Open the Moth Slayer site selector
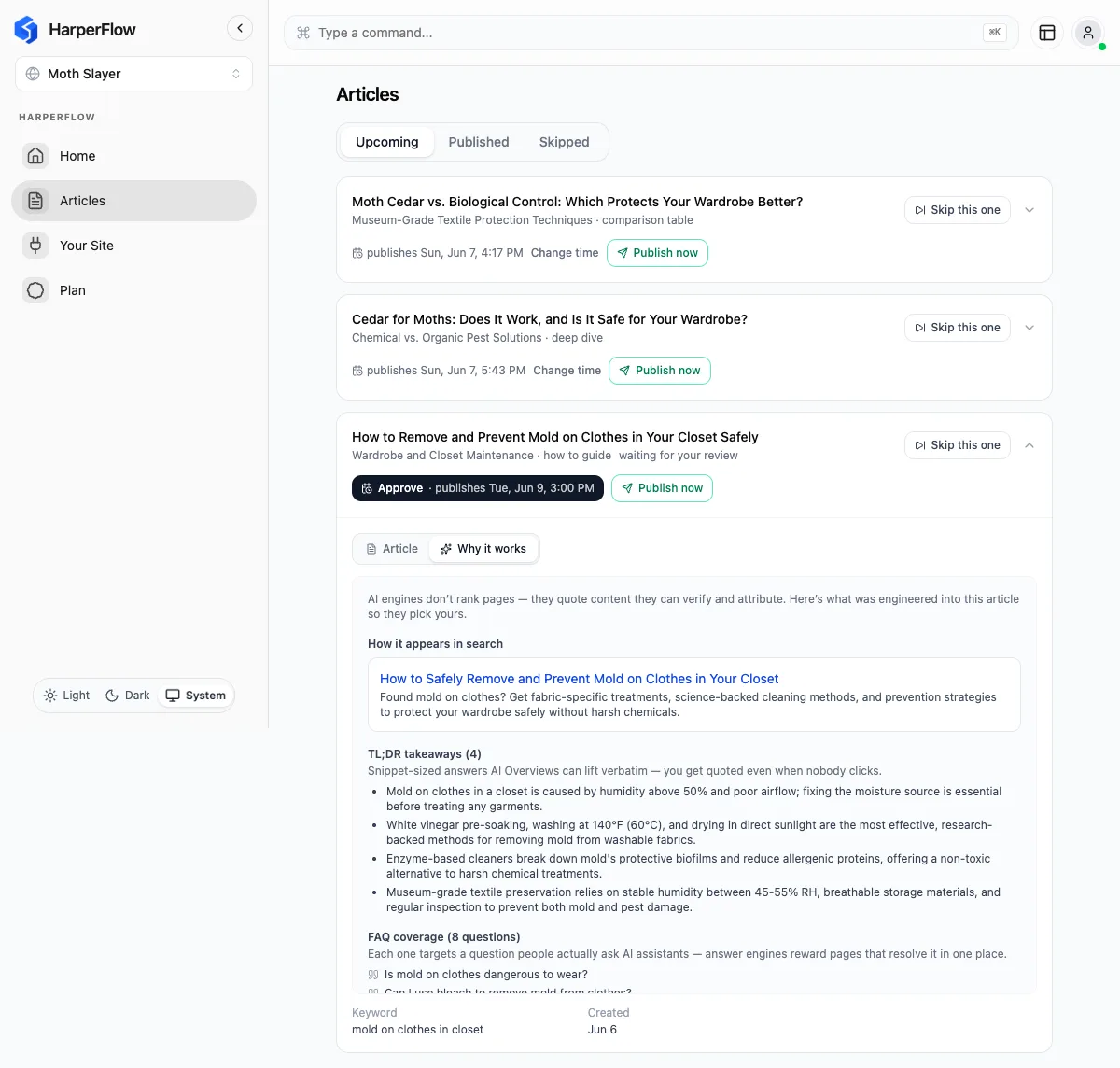Image resolution: width=1120 pixels, height=1068 pixels. [133, 74]
